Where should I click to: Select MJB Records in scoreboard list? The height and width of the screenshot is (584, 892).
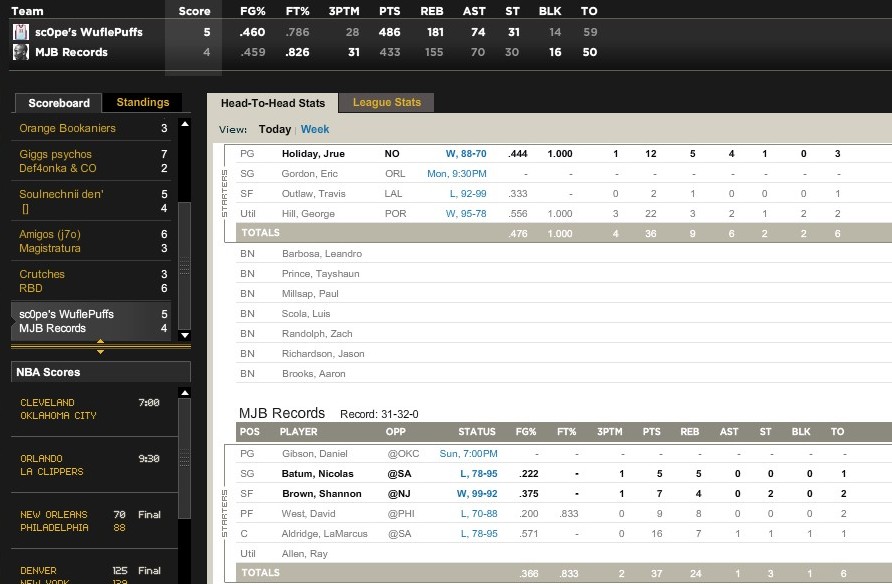coord(52,328)
